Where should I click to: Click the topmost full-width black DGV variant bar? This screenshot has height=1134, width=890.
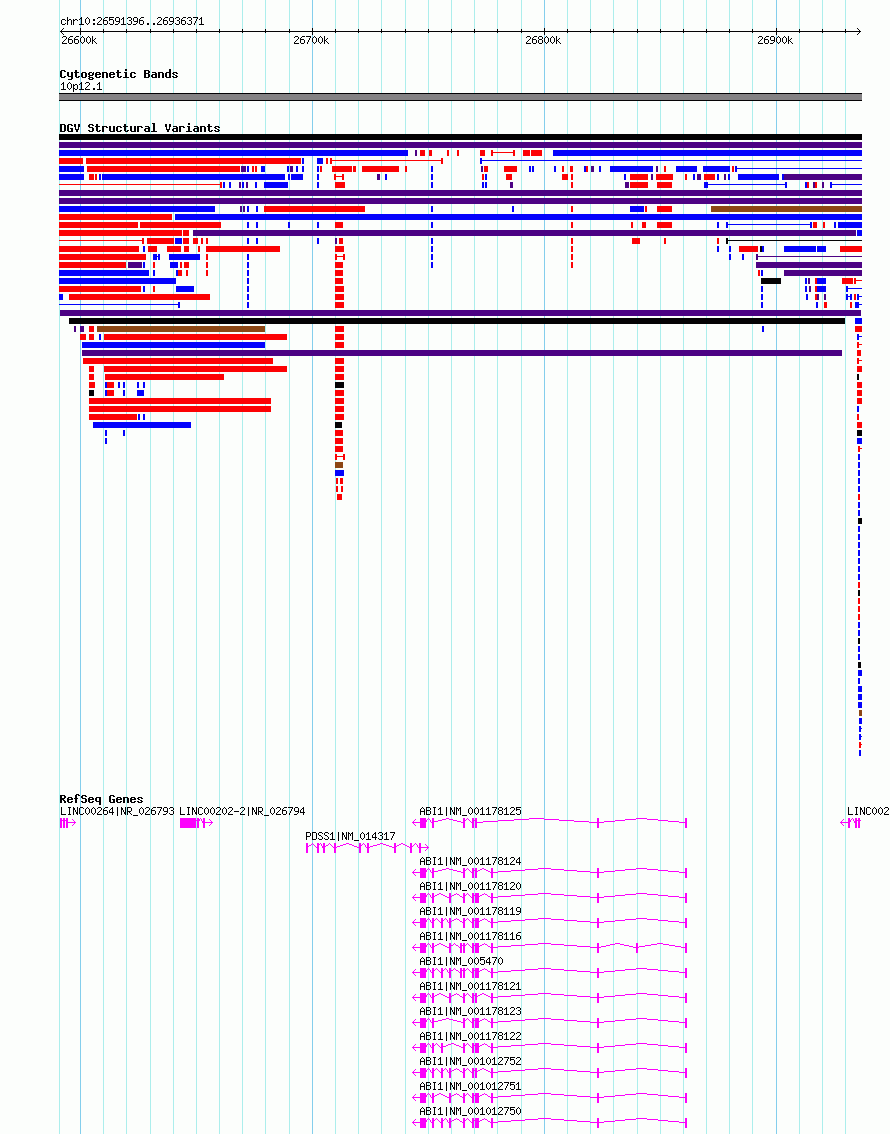coord(461,137)
